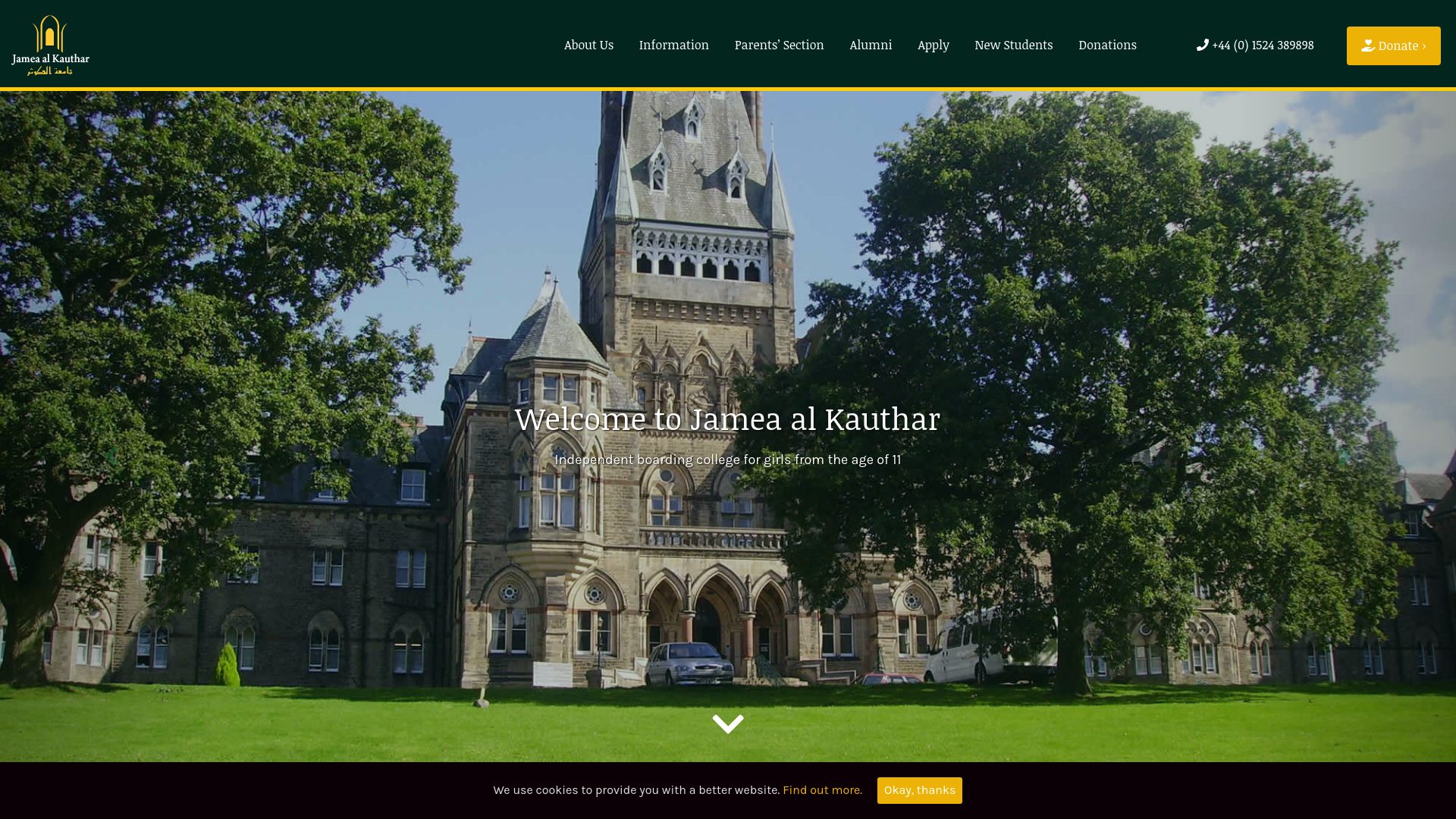
Task: Advance to the next slide with right chevron
Action: click(1344, 456)
